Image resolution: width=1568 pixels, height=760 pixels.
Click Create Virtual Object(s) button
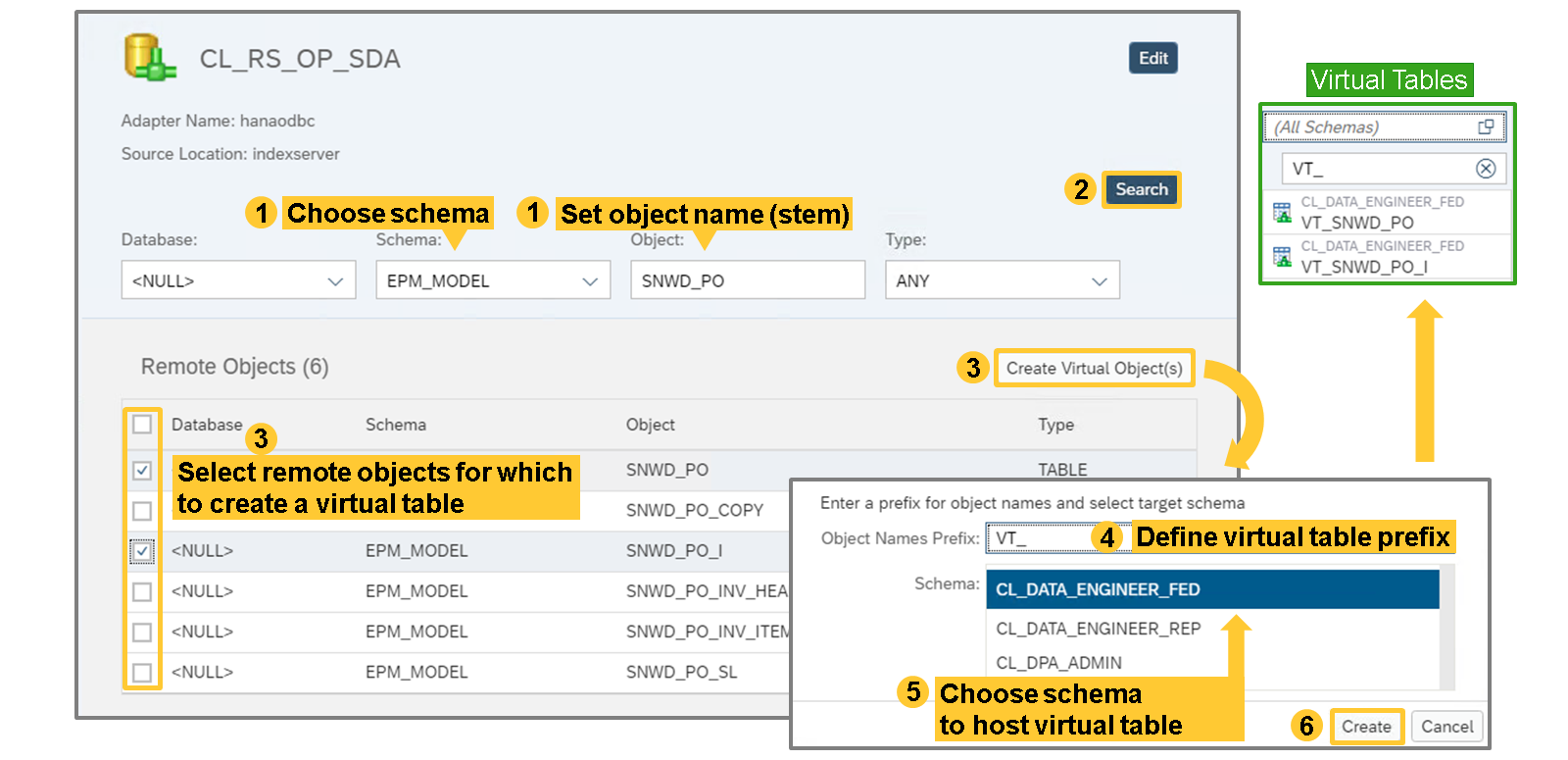pyautogui.click(x=1094, y=369)
